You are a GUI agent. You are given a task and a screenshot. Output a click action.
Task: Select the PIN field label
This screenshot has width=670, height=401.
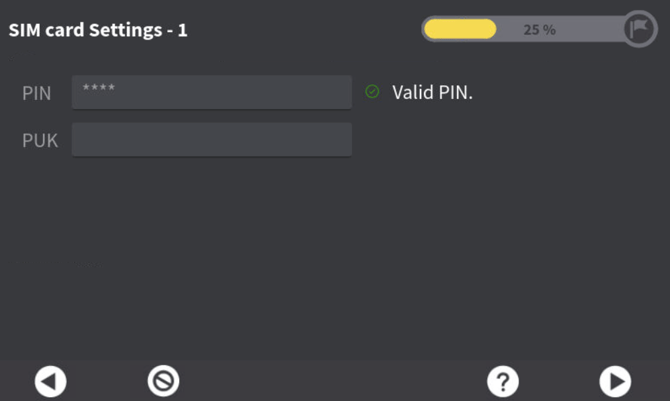(37, 93)
